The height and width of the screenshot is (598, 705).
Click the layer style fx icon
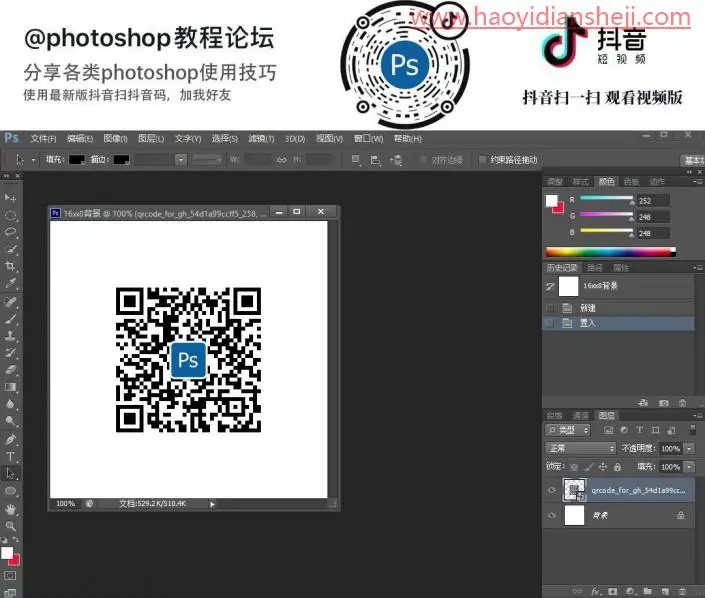(595, 591)
